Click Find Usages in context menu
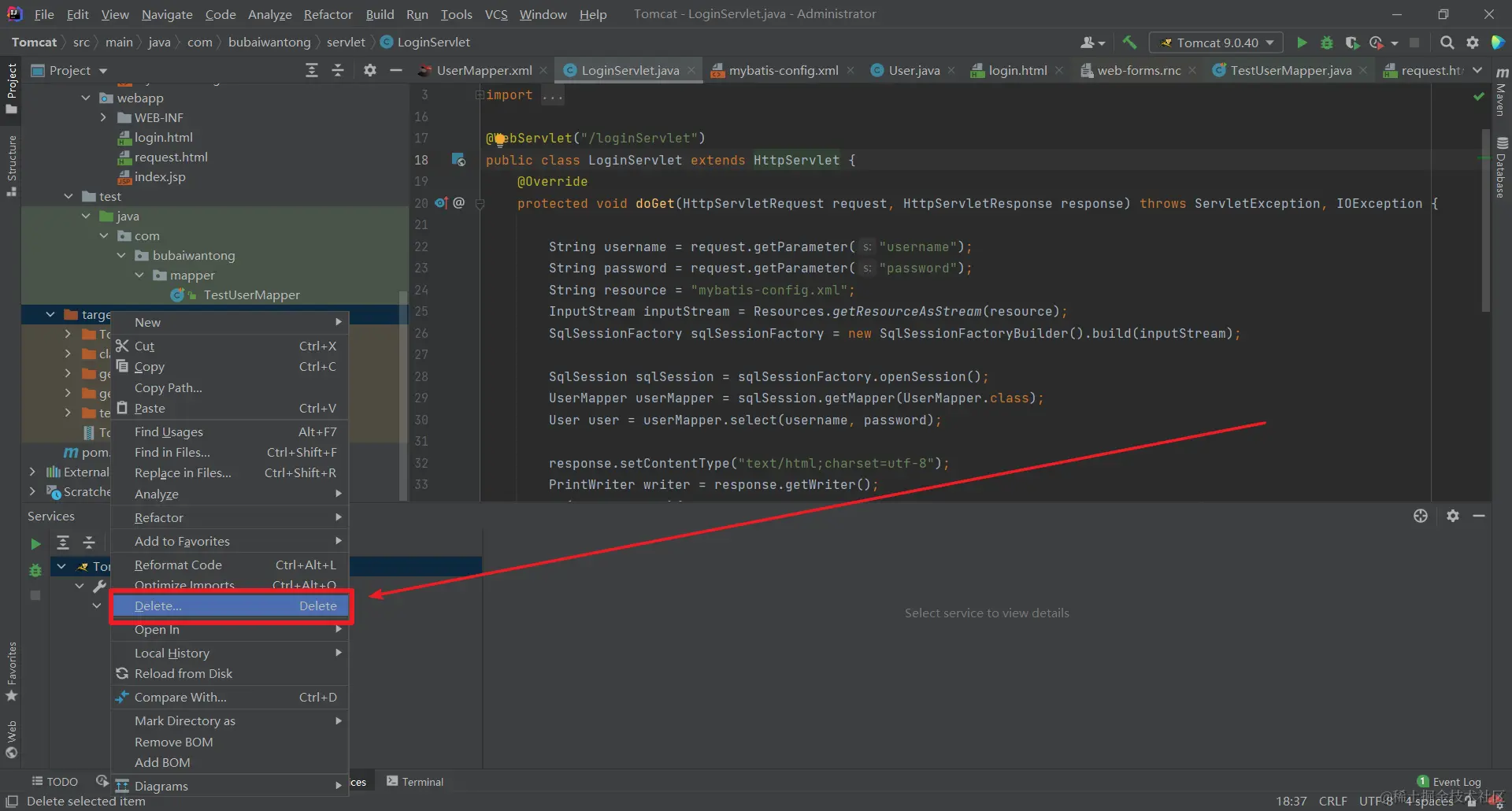This screenshot has width=1512, height=811. tap(230, 432)
